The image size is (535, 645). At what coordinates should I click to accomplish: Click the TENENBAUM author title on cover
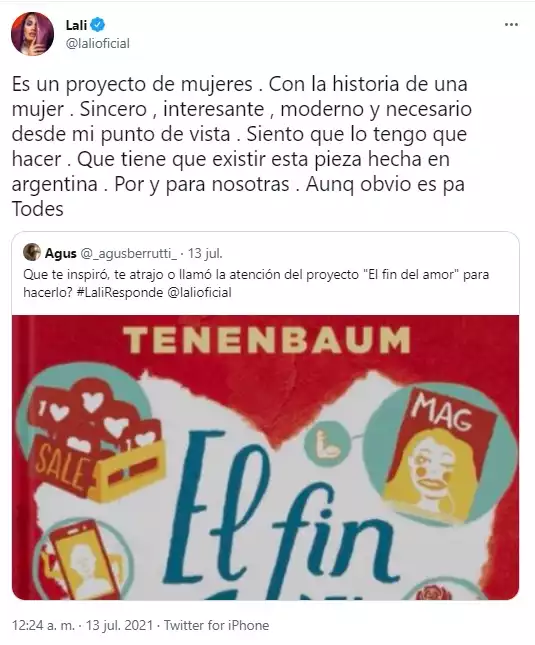point(267,340)
